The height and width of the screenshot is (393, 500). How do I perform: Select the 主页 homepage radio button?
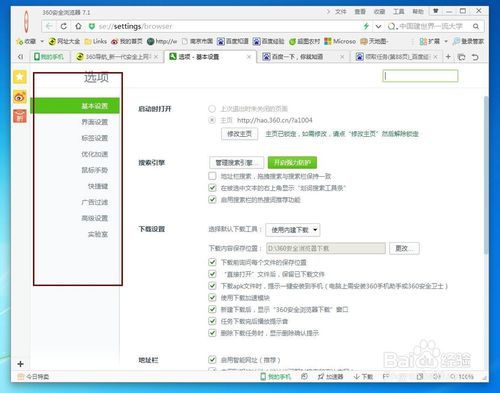(212, 120)
